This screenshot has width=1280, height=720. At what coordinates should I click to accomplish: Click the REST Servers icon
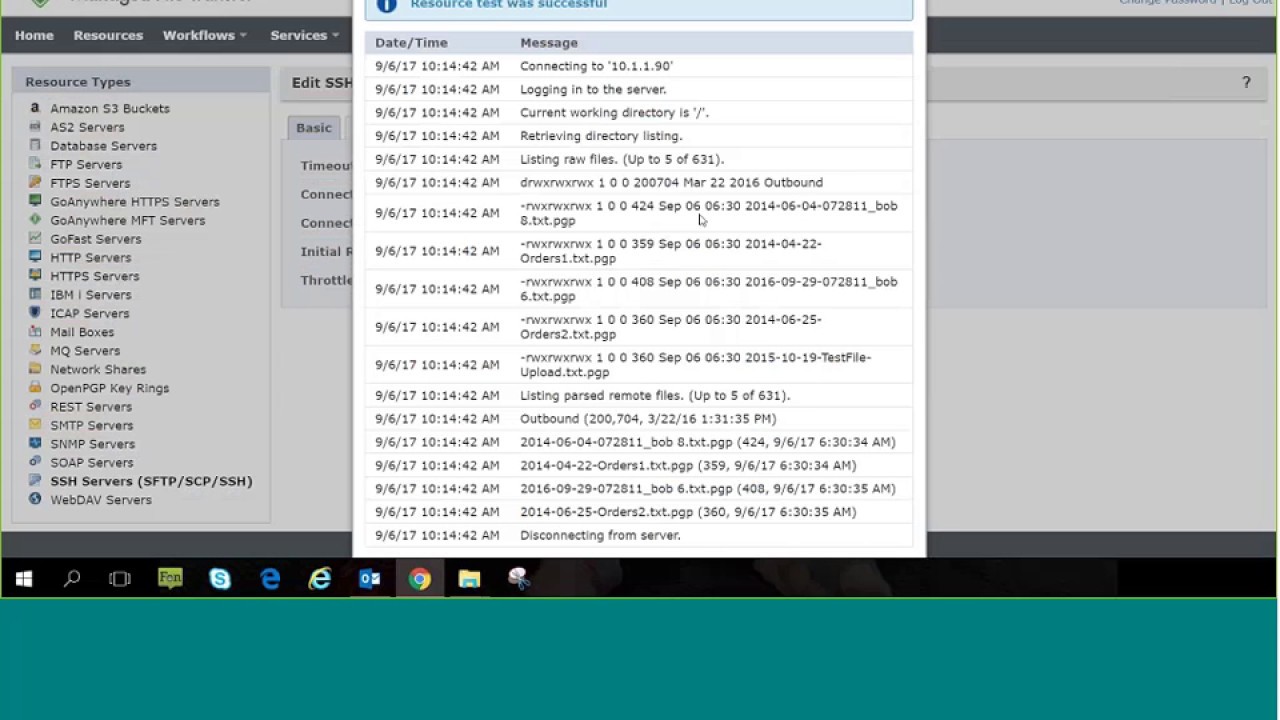(x=35, y=407)
